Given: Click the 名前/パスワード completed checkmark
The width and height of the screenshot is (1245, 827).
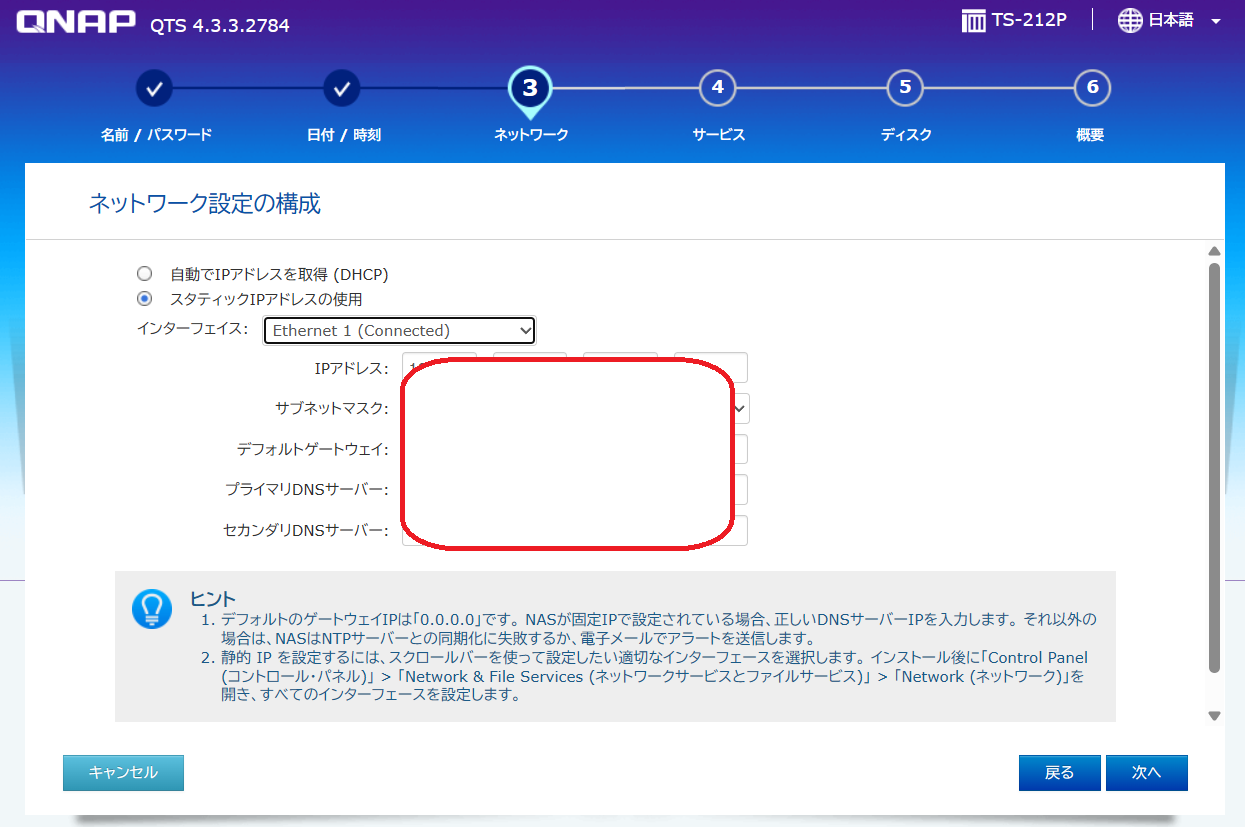Looking at the screenshot, I should tap(154, 88).
